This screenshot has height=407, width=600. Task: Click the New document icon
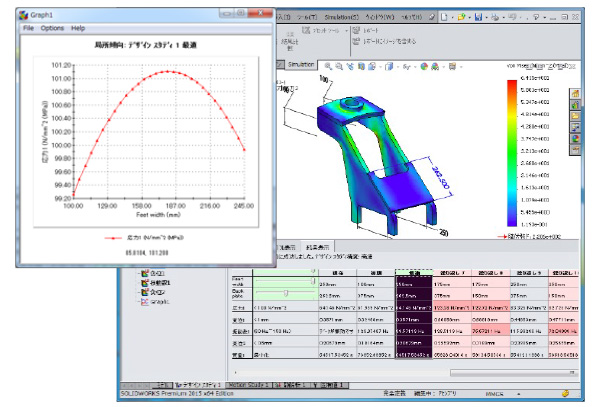444,17
